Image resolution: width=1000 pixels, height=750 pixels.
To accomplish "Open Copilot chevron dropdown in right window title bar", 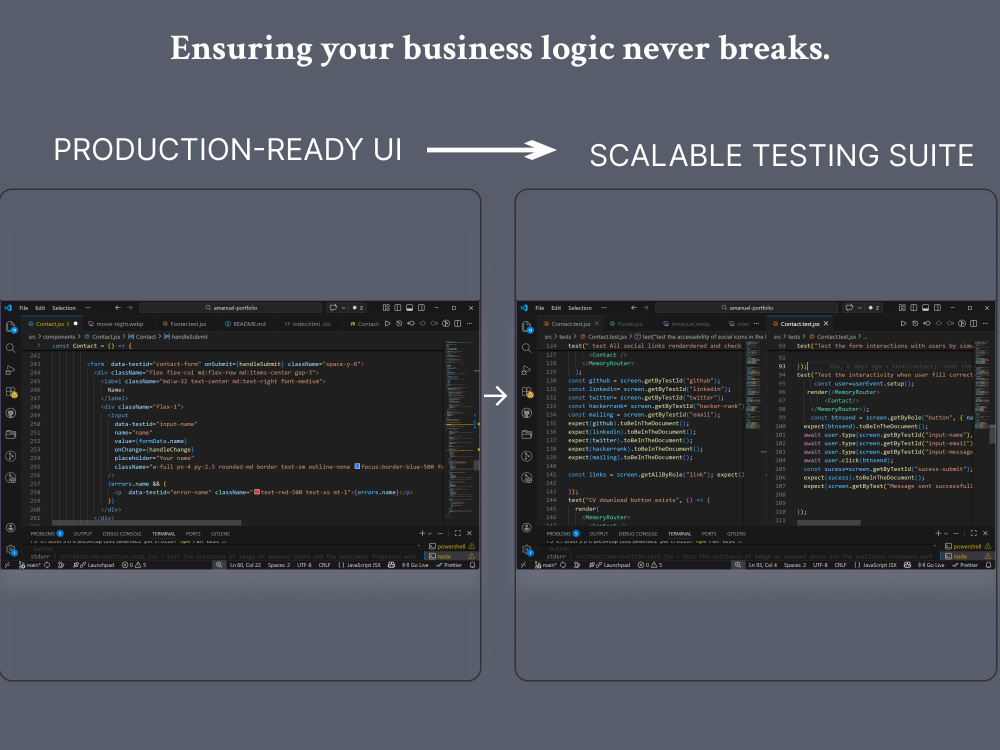I will (859, 308).
